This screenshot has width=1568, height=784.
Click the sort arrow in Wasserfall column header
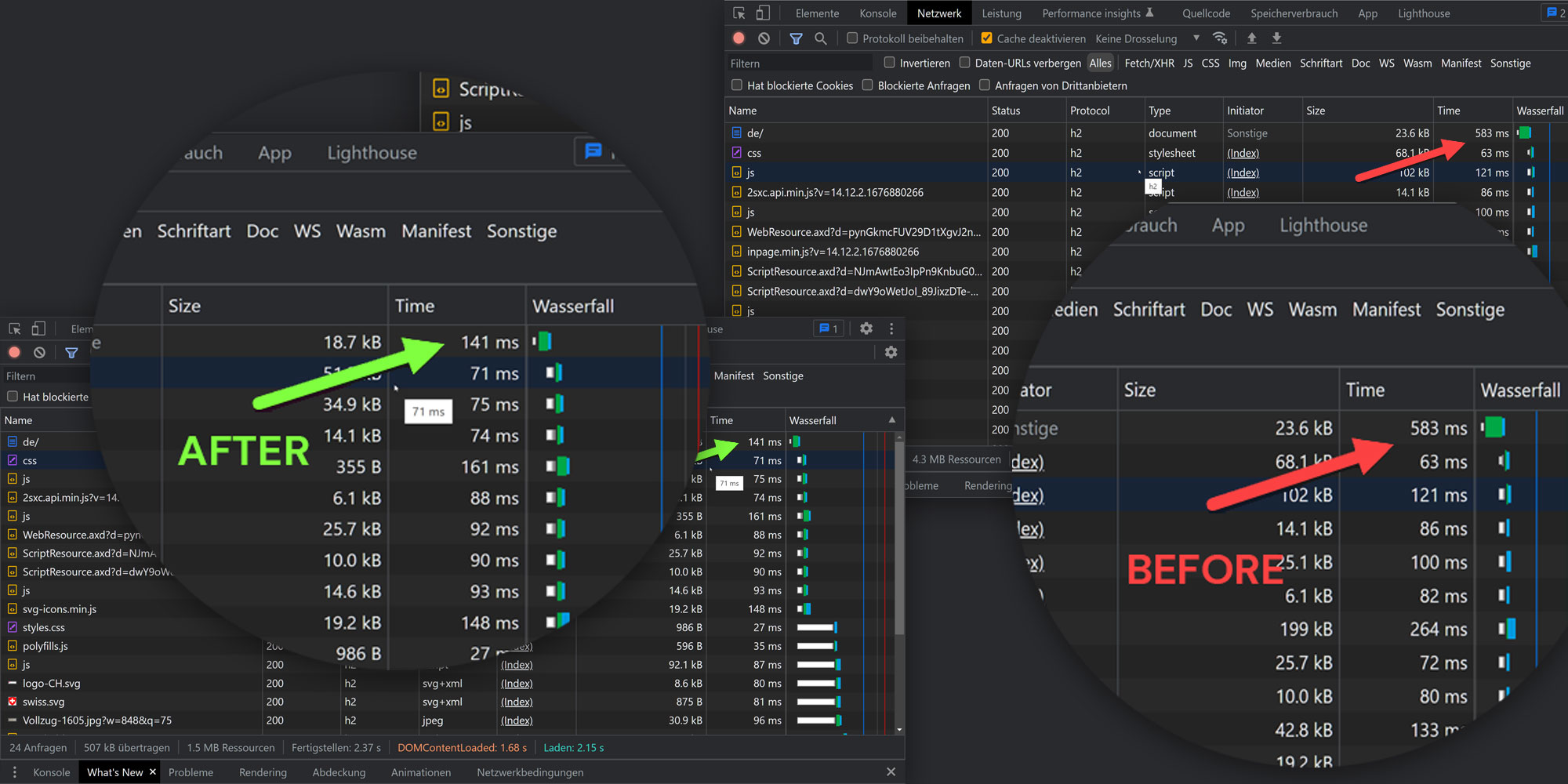point(891,420)
